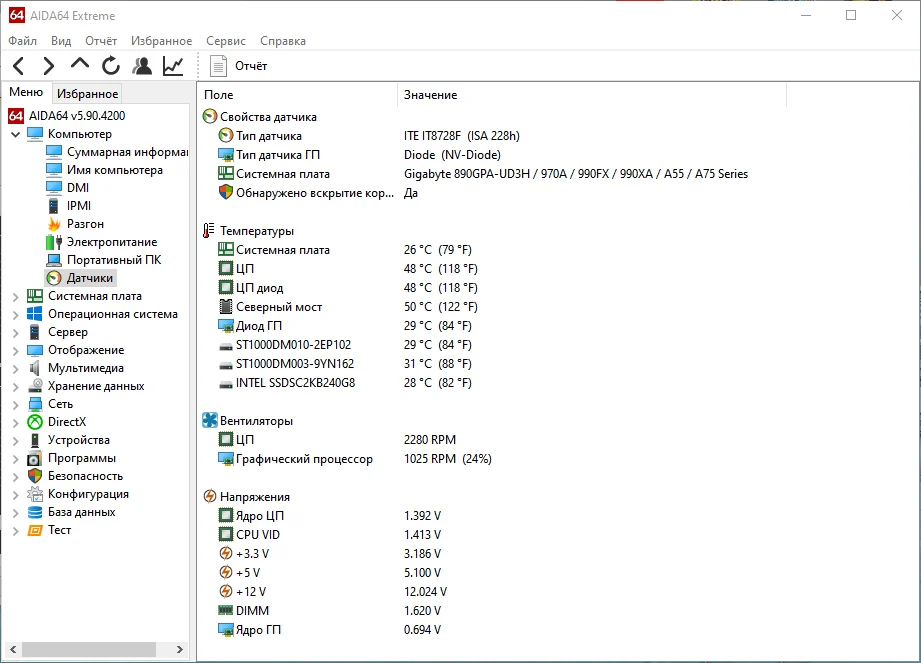Expand the Сеть tree node
This screenshot has width=921, height=663.
click(x=16, y=405)
